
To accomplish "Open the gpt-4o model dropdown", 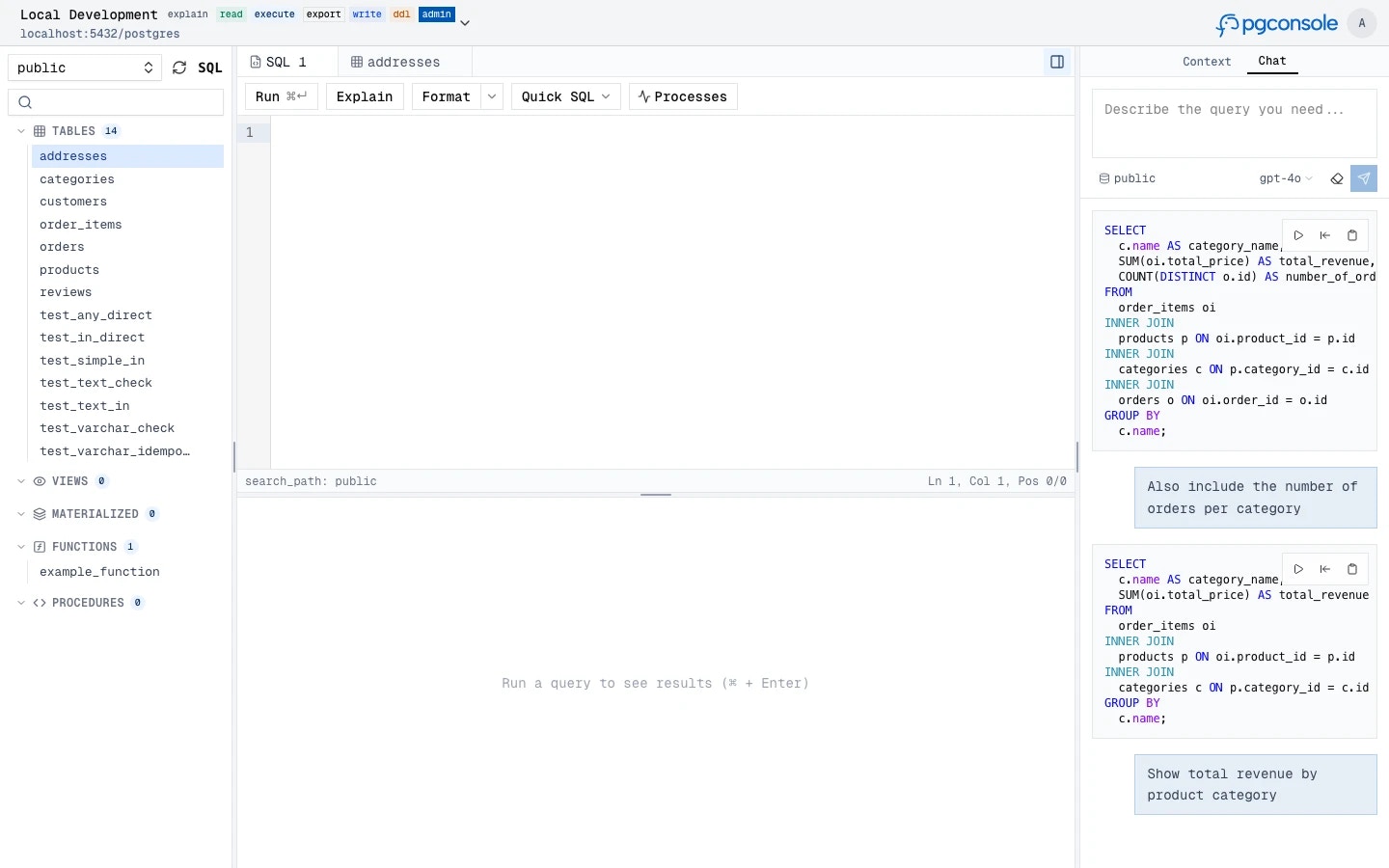I will (1285, 178).
